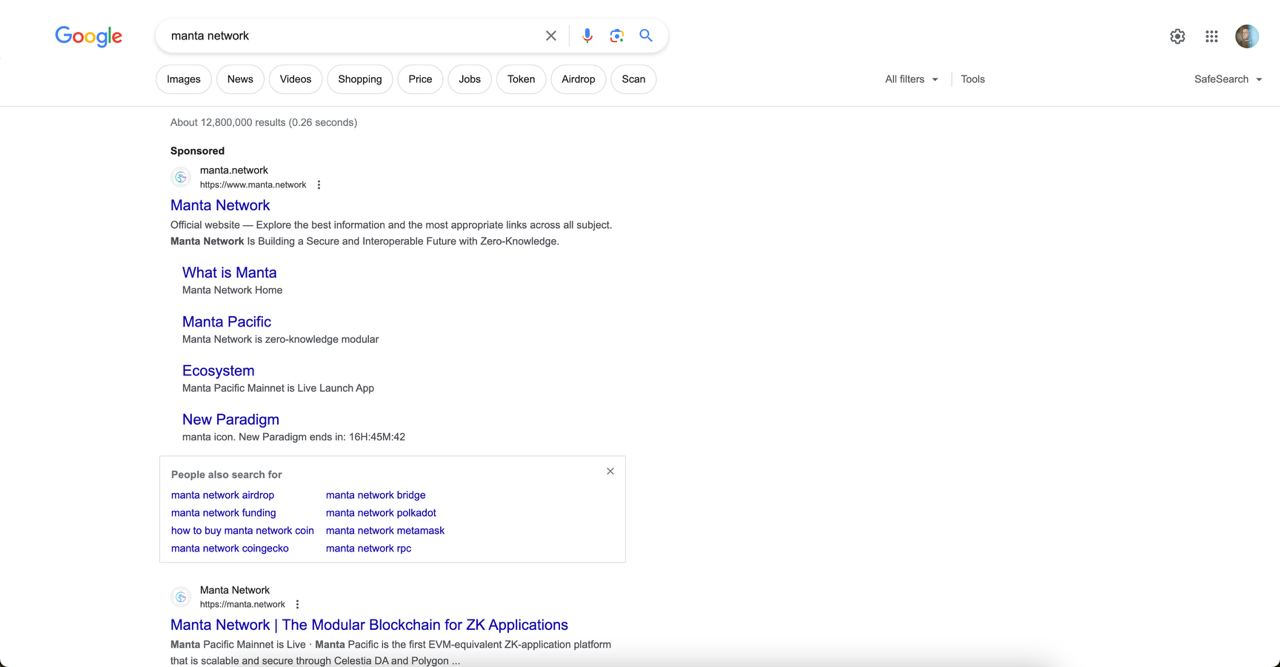Open the Manta Pacific sitelink
Screen dimensions: 1280x667
pos(227,321)
